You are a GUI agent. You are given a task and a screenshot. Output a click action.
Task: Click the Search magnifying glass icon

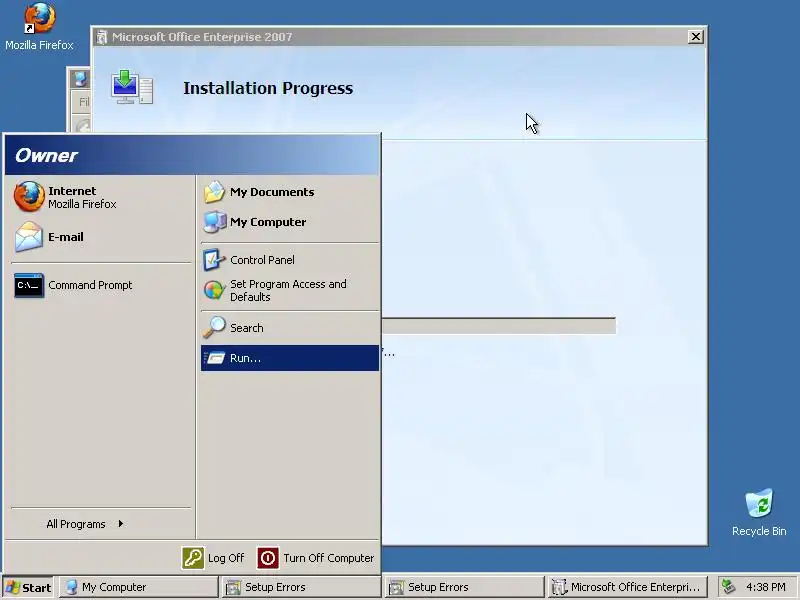214,328
